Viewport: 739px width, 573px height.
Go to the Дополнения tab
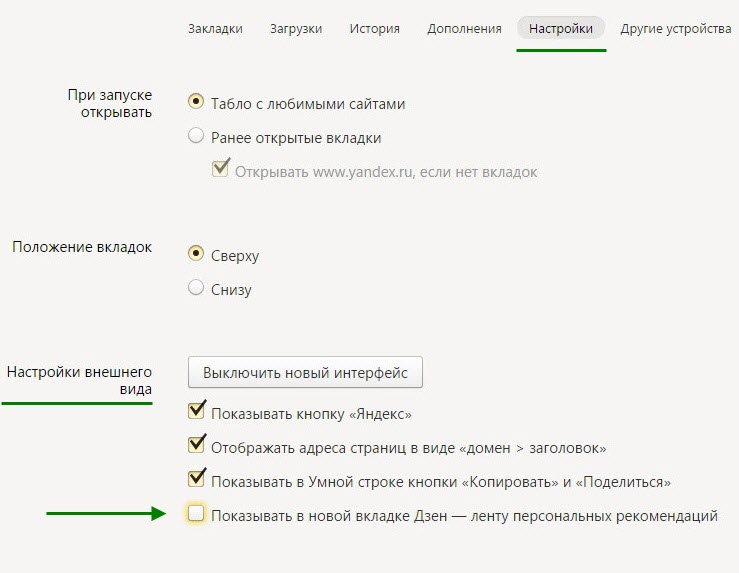464,29
